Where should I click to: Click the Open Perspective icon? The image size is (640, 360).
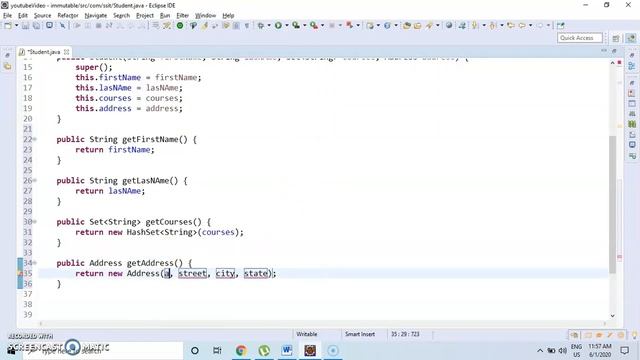616,38
